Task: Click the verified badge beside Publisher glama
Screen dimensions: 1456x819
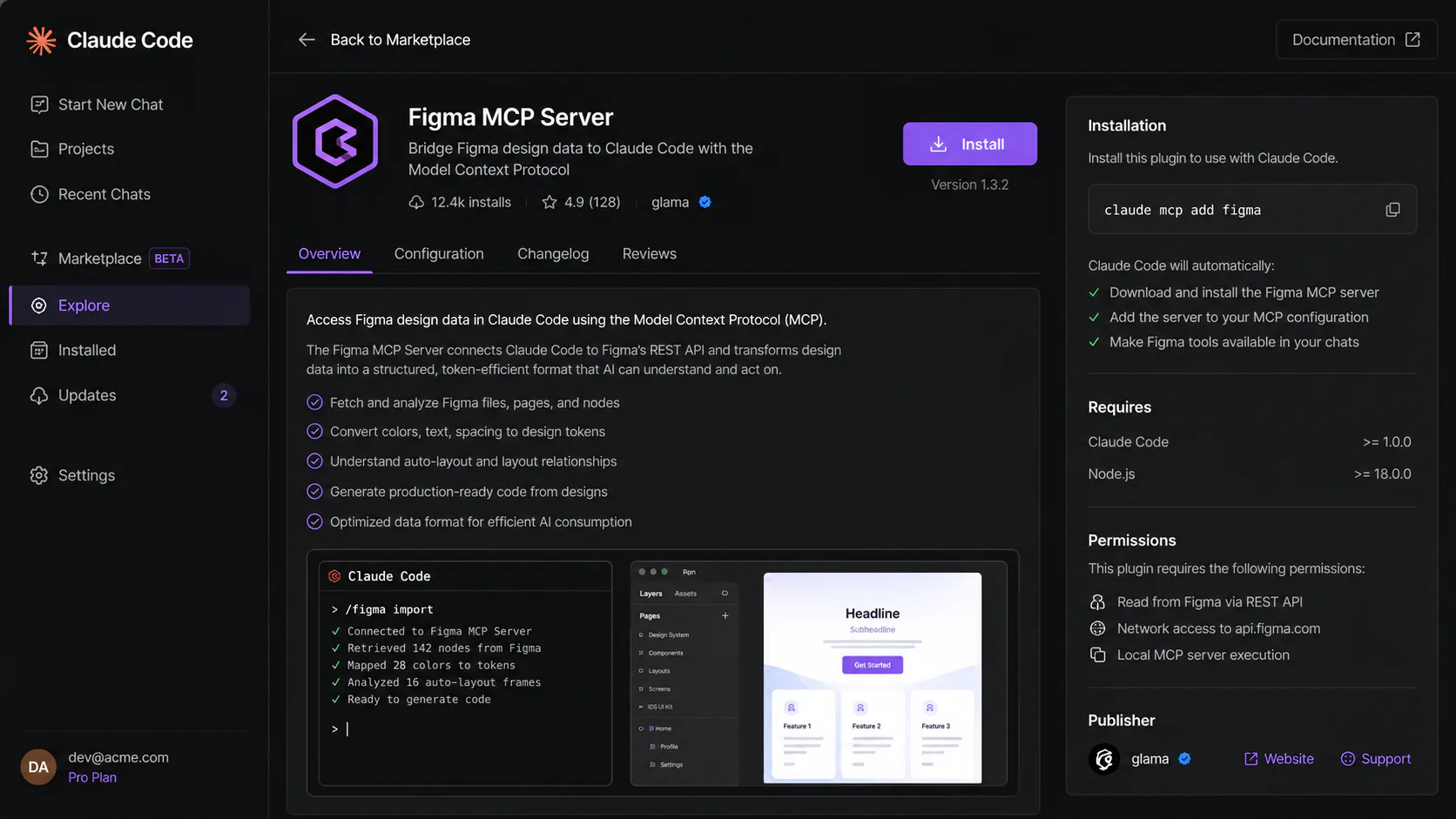Action: (1184, 759)
